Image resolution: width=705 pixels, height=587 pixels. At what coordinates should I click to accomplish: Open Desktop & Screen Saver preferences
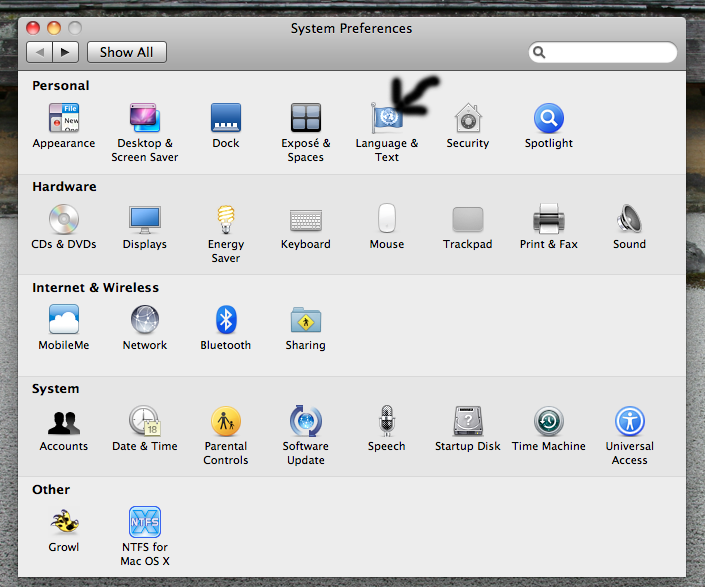(145, 118)
